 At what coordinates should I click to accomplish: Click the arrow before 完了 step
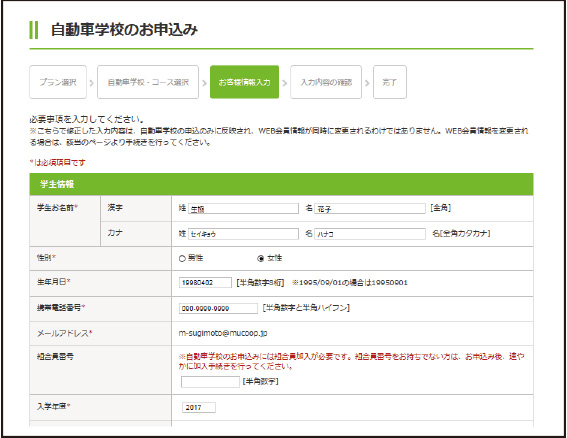[x=367, y=83]
